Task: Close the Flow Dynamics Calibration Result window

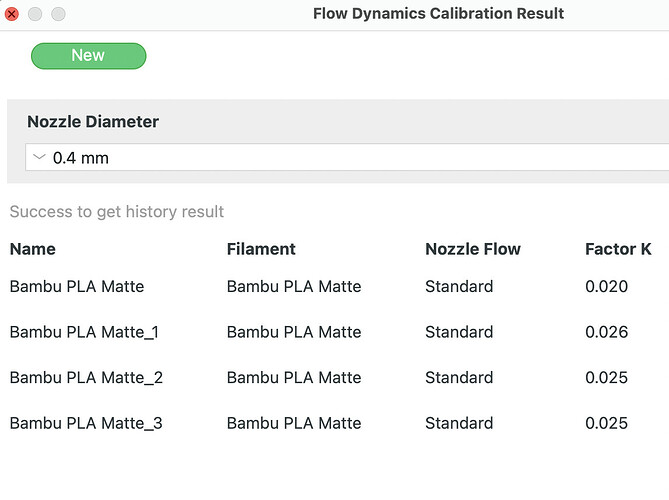Action: [12, 14]
